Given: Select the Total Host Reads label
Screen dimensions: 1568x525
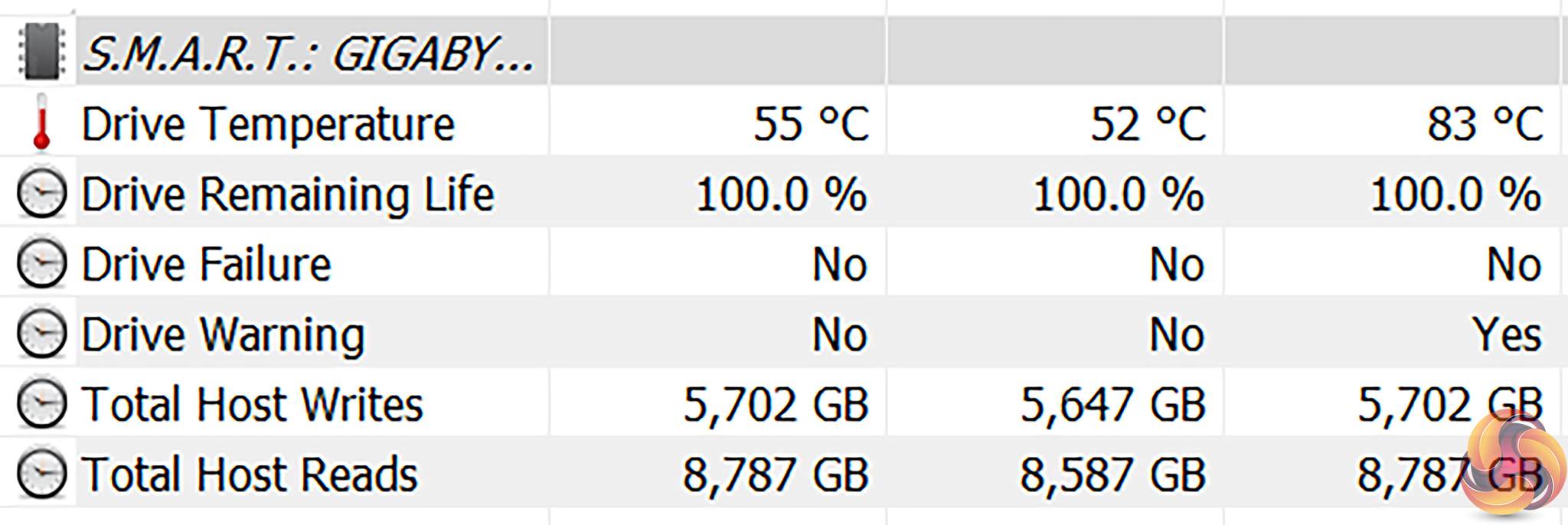Looking at the screenshot, I should click(250, 474).
